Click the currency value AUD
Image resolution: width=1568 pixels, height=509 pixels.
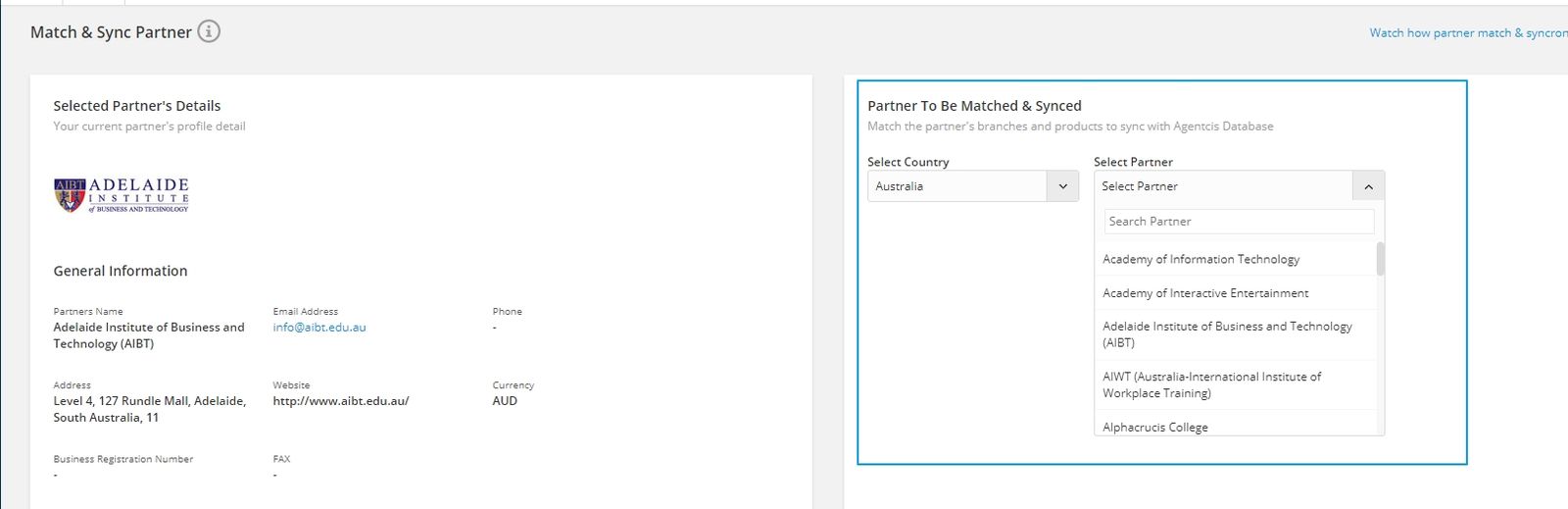505,401
